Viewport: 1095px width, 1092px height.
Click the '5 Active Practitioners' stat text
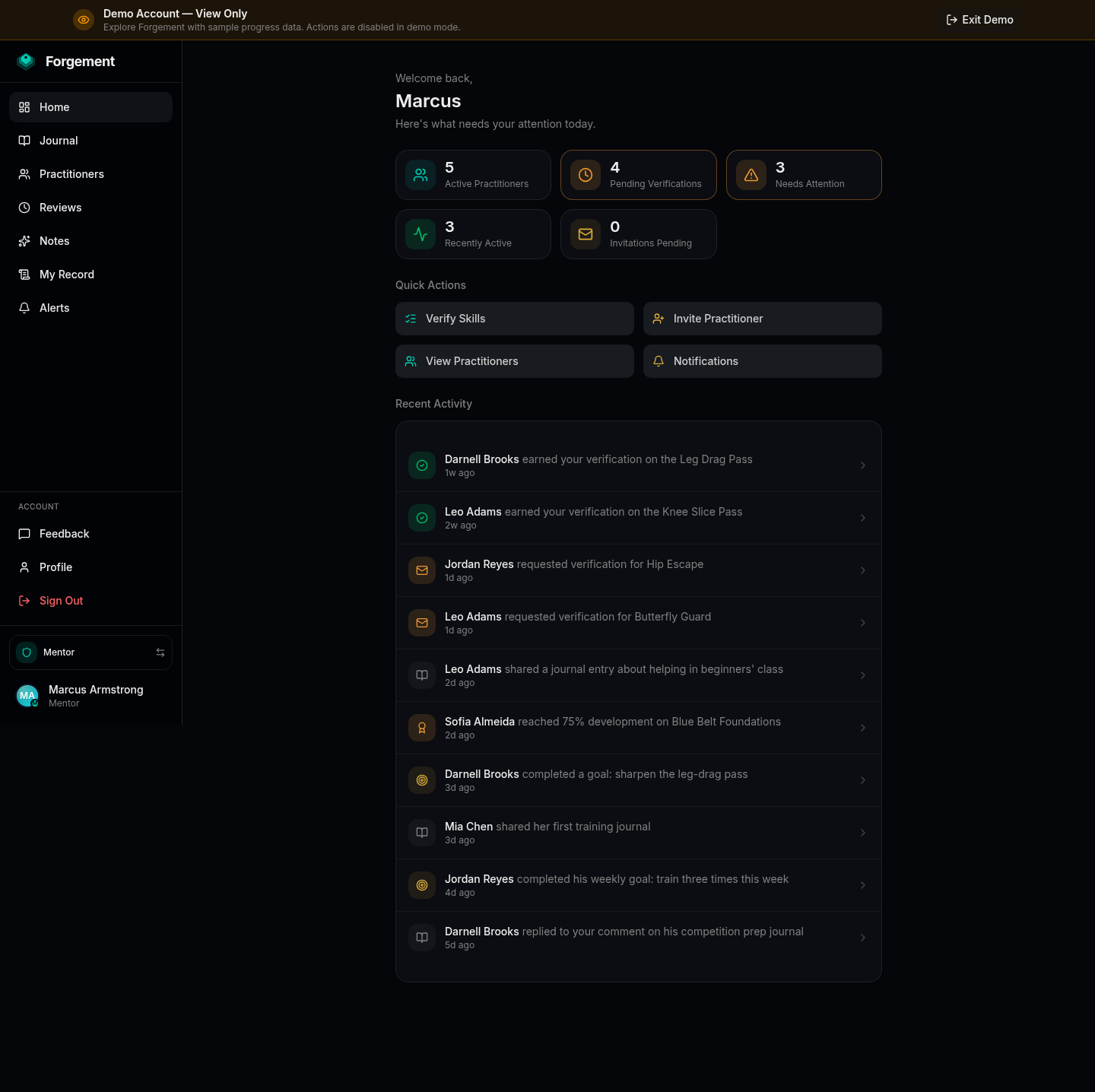(x=487, y=175)
